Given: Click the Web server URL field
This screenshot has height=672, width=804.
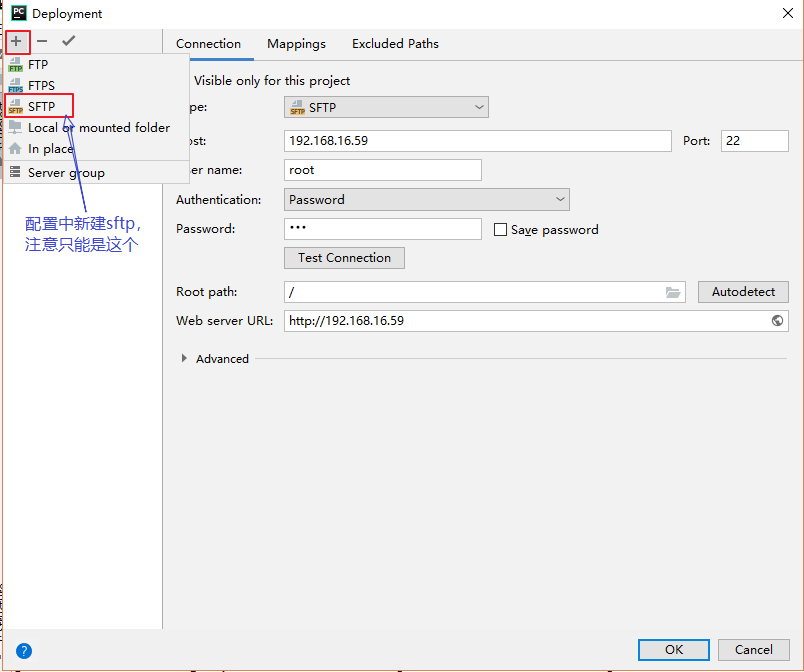Looking at the screenshot, I should [x=536, y=321].
